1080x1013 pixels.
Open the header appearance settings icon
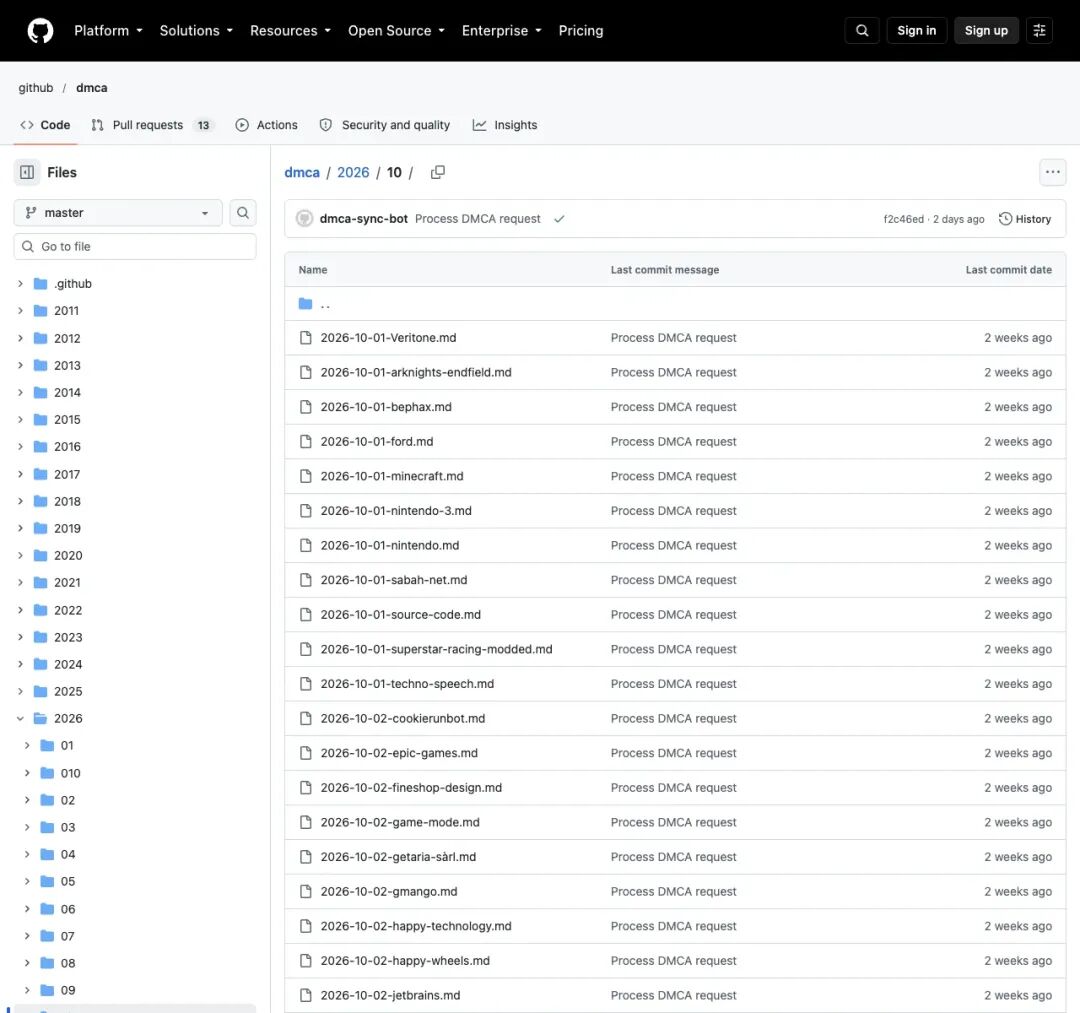(1039, 31)
